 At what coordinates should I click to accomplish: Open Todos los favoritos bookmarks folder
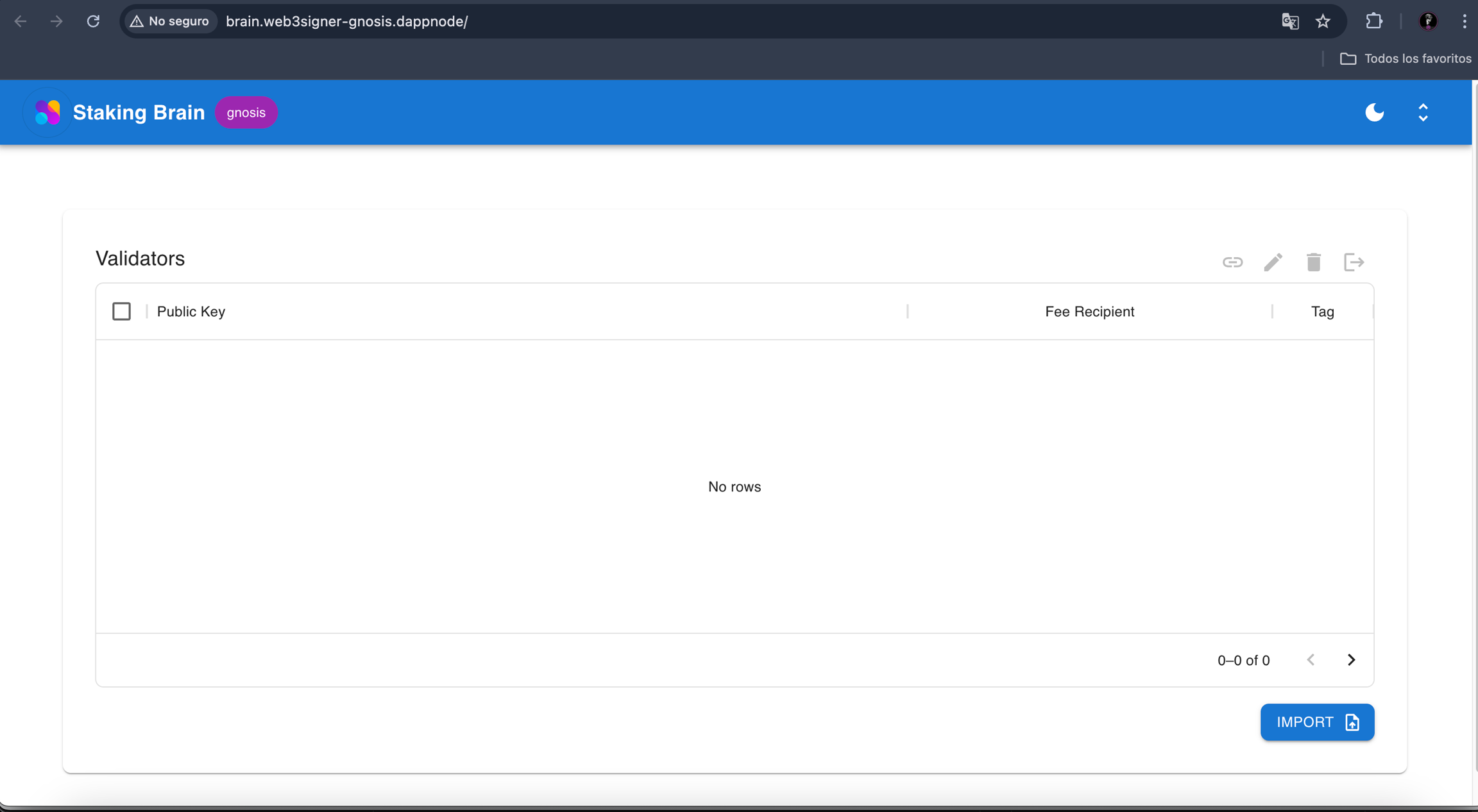pyautogui.click(x=1406, y=58)
